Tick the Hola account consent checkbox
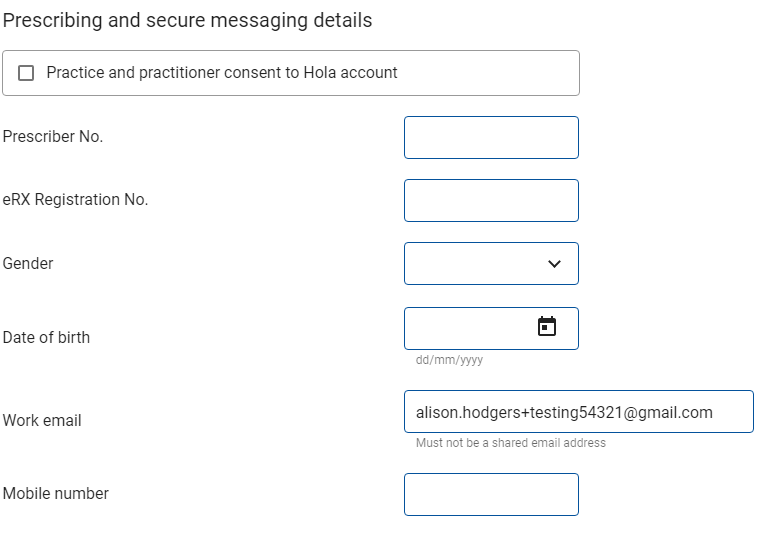Screen dimensions: 772x542 click(x=26, y=73)
